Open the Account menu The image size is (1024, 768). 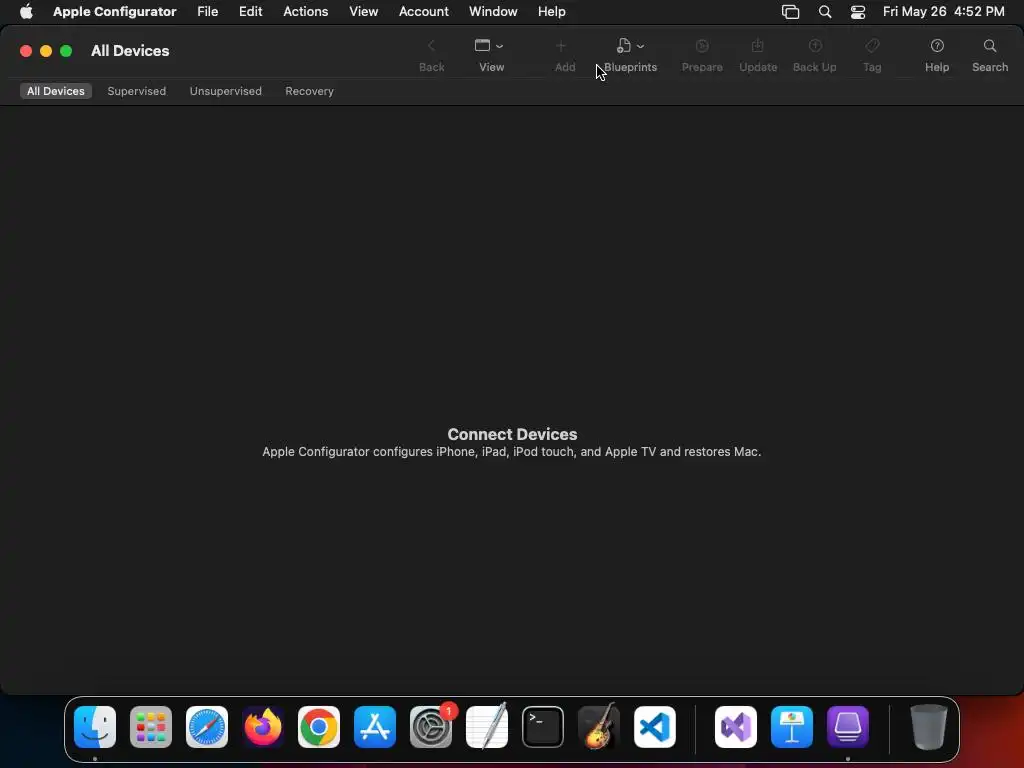pyautogui.click(x=423, y=12)
